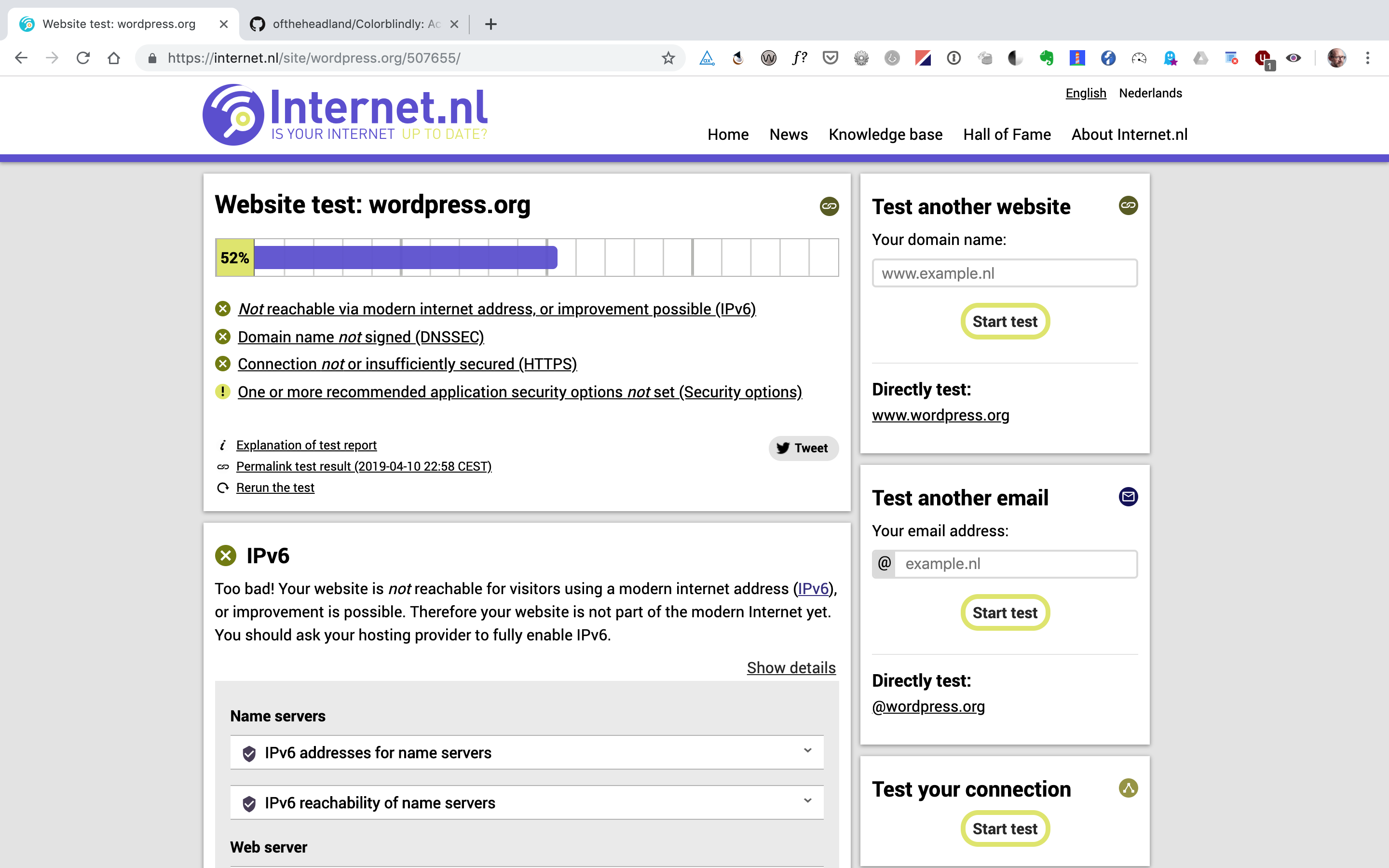Open the About Internet.nl page

[1129, 135]
